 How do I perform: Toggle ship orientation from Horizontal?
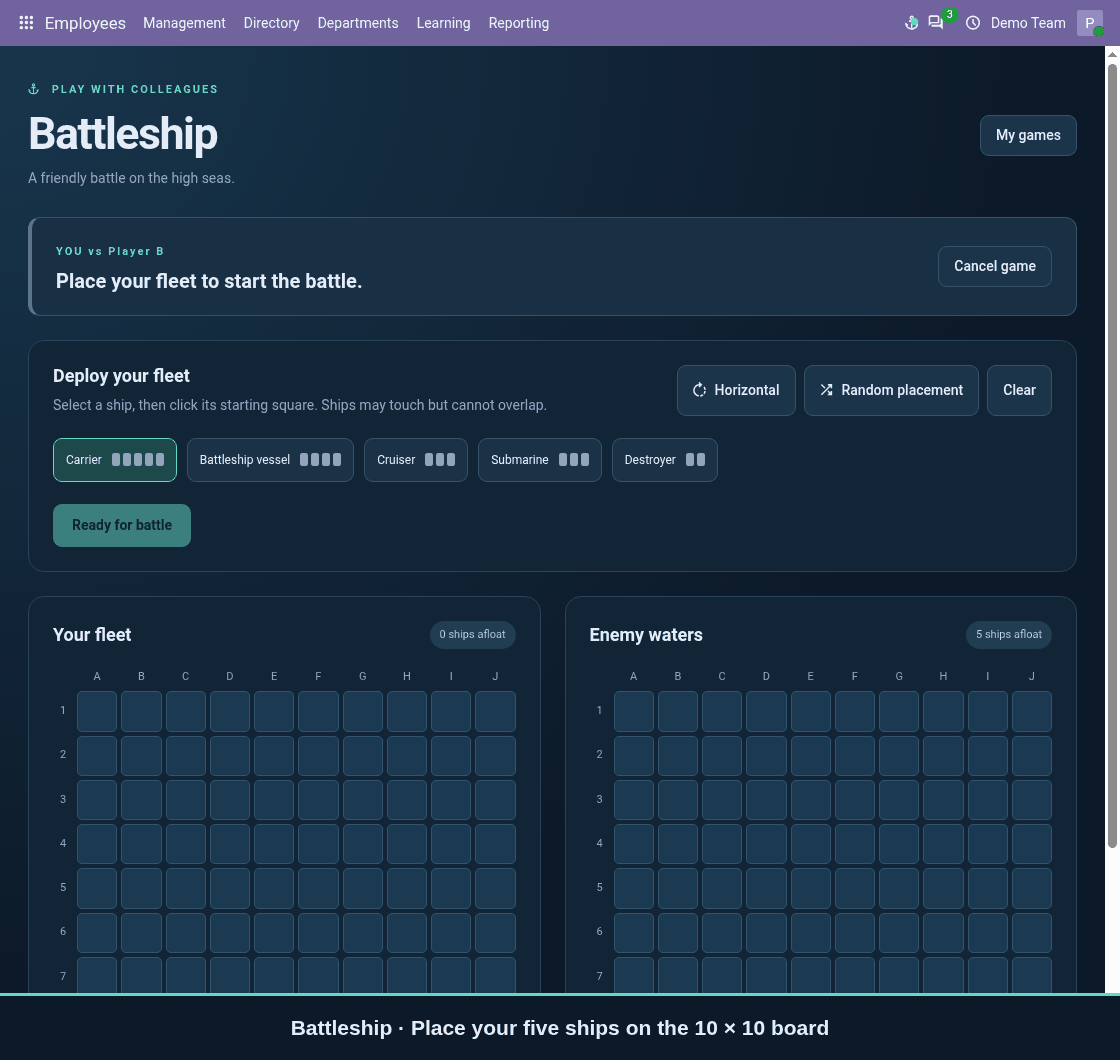point(736,390)
